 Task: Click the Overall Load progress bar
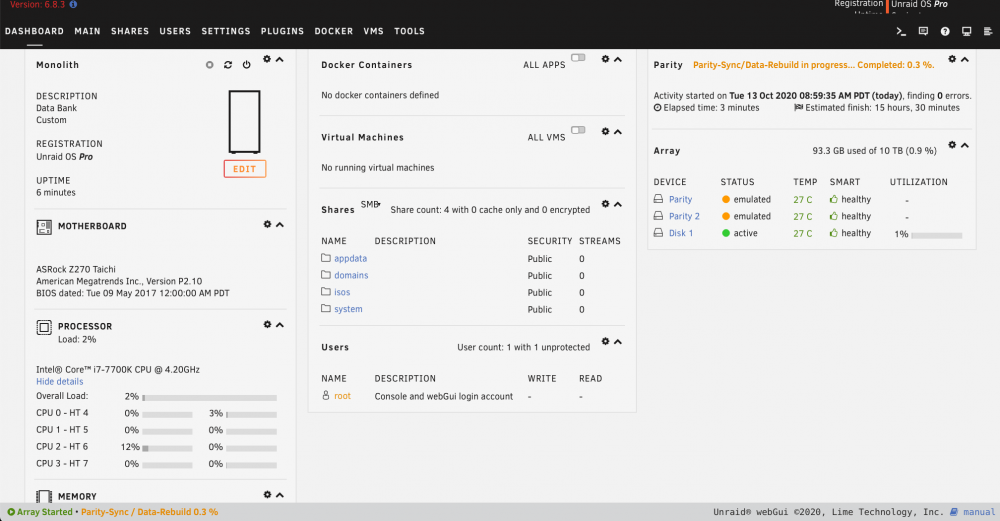click(x=210, y=397)
